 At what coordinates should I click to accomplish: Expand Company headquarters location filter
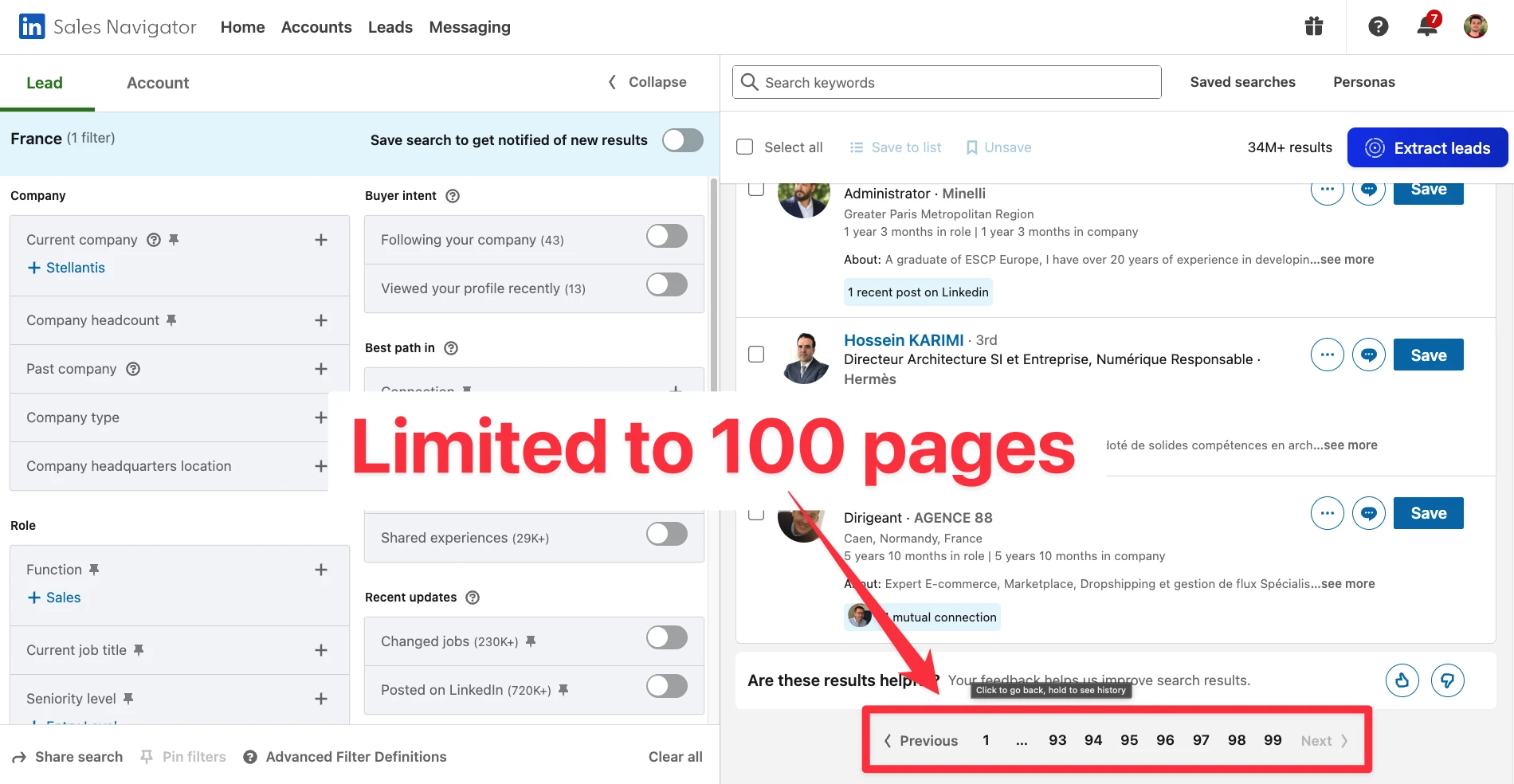[x=321, y=466]
